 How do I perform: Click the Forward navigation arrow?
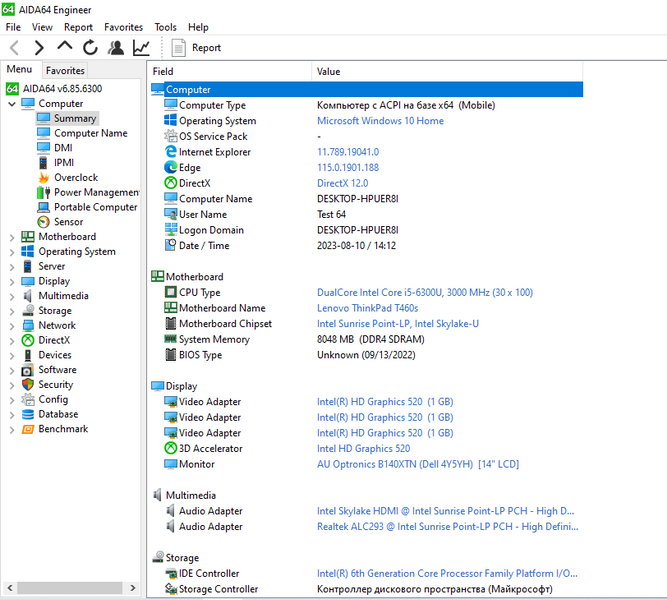click(x=39, y=48)
